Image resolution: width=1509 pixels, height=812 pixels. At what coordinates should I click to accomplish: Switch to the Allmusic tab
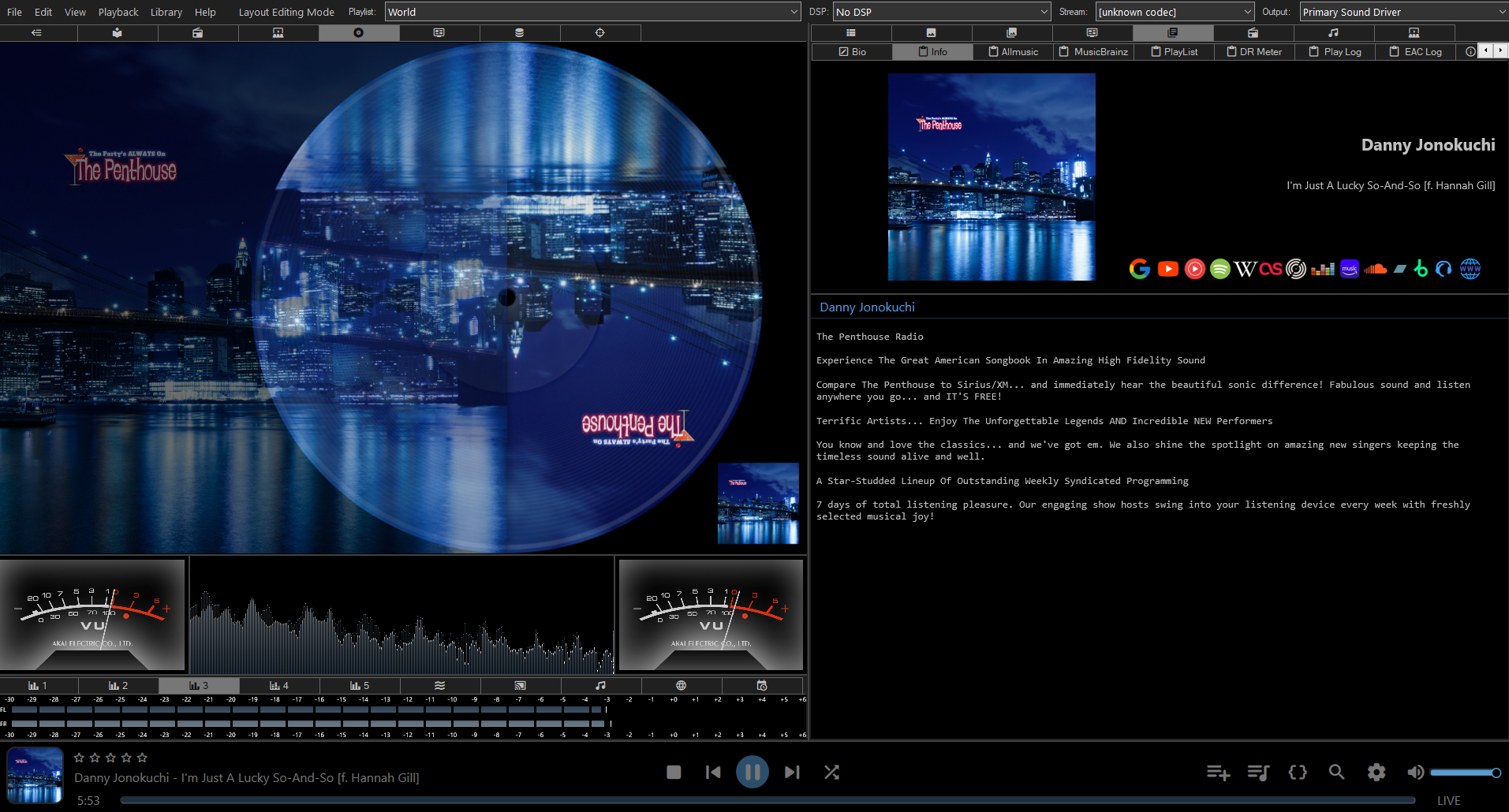click(1014, 52)
